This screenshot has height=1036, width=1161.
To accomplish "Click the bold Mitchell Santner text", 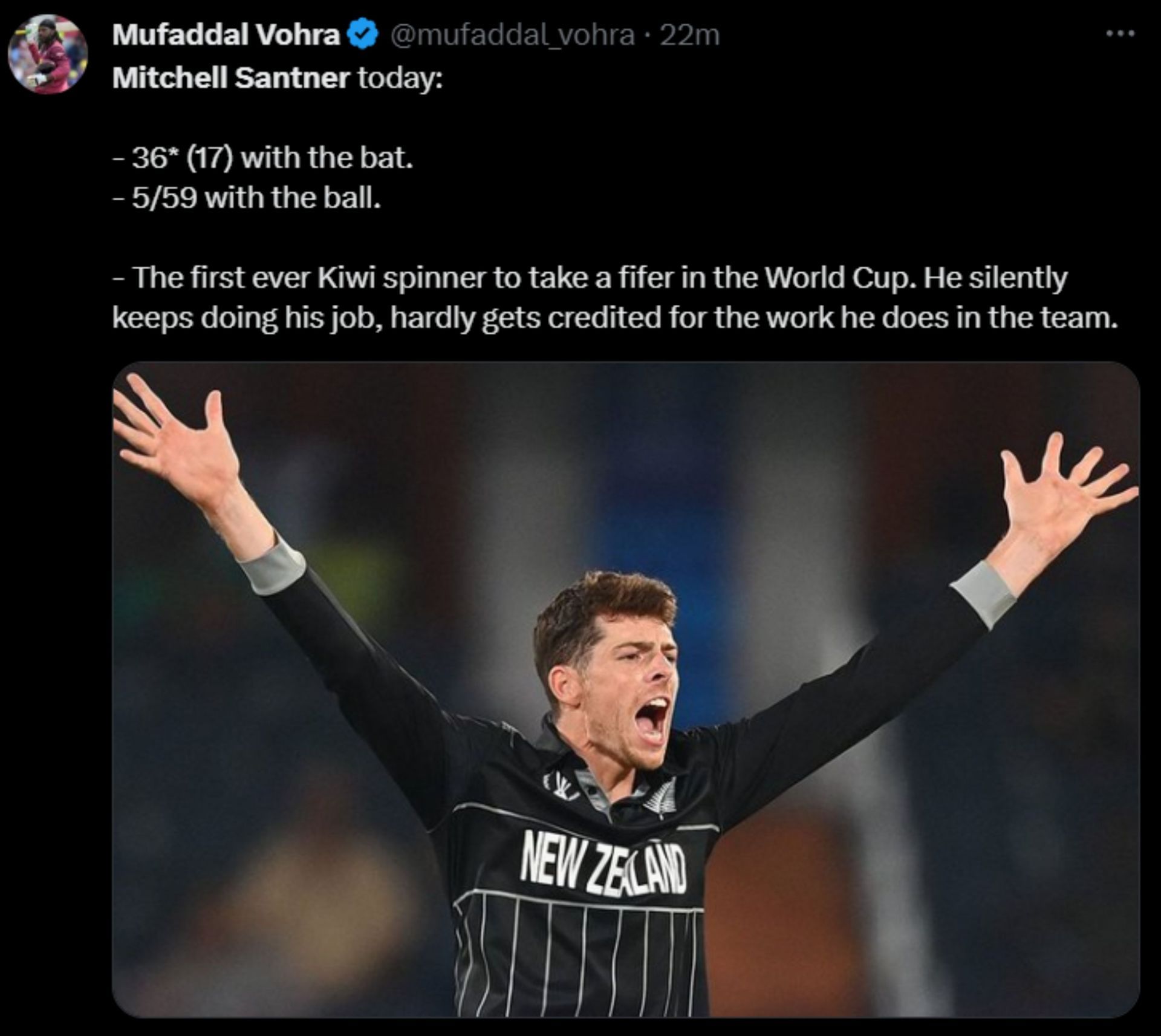I will [230, 78].
